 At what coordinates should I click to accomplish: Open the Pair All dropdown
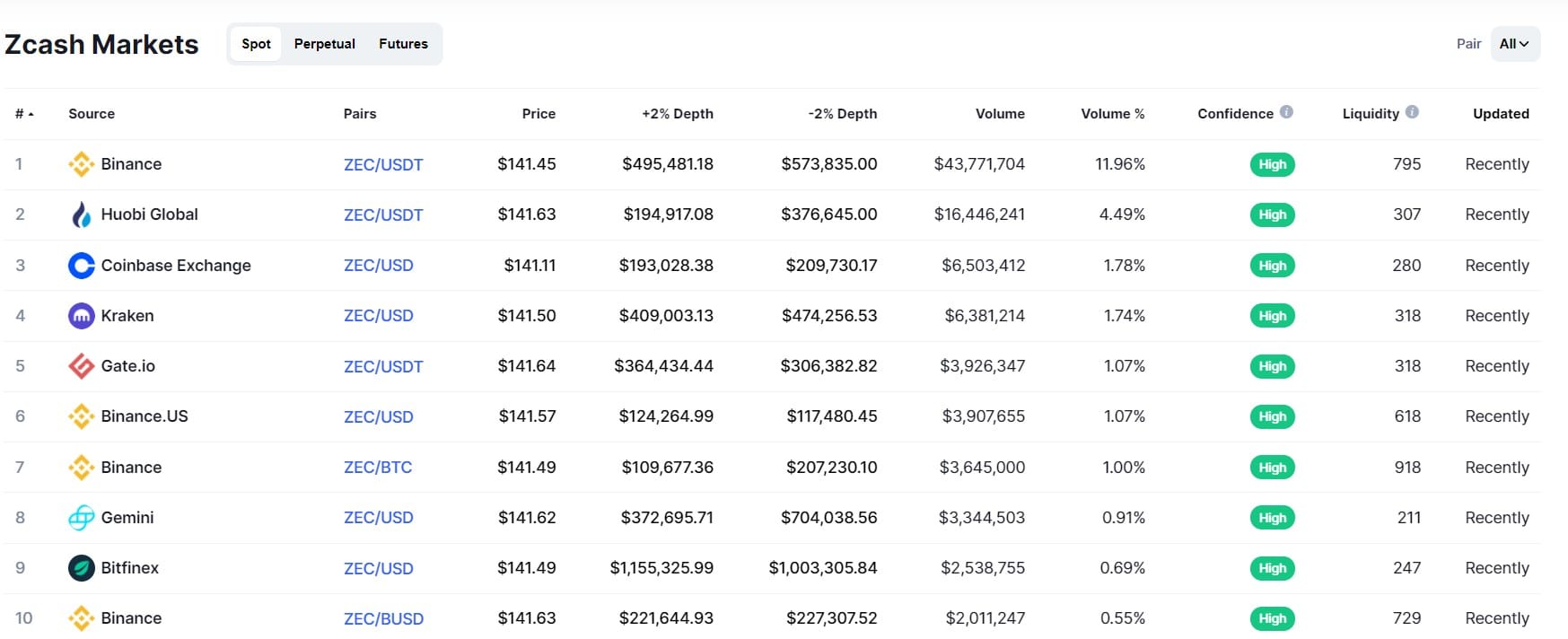[x=1515, y=44]
